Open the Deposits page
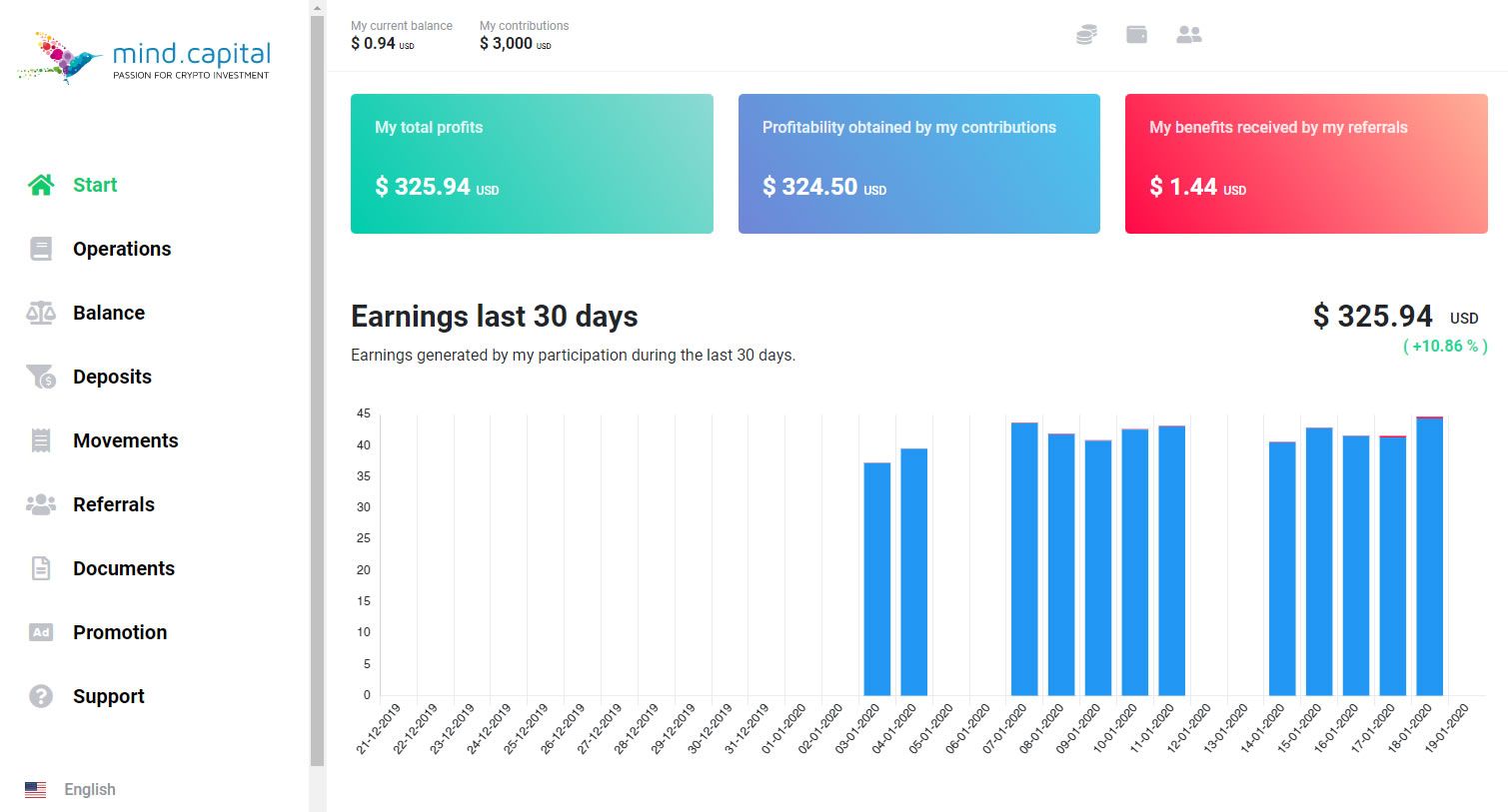Screen dimensions: 1508x812 click(x=112, y=377)
